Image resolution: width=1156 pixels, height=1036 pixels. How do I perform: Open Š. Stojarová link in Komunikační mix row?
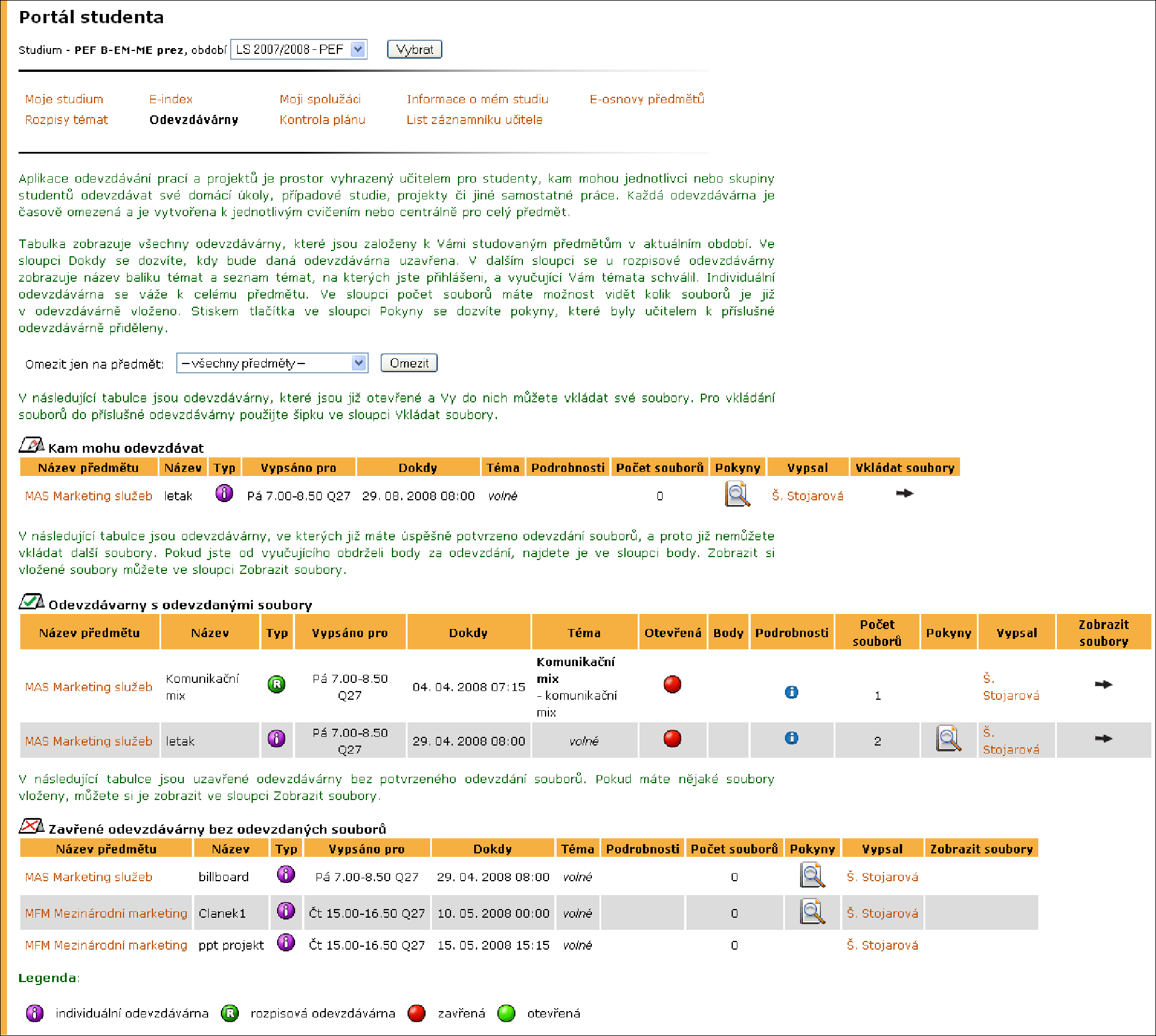click(x=1011, y=687)
